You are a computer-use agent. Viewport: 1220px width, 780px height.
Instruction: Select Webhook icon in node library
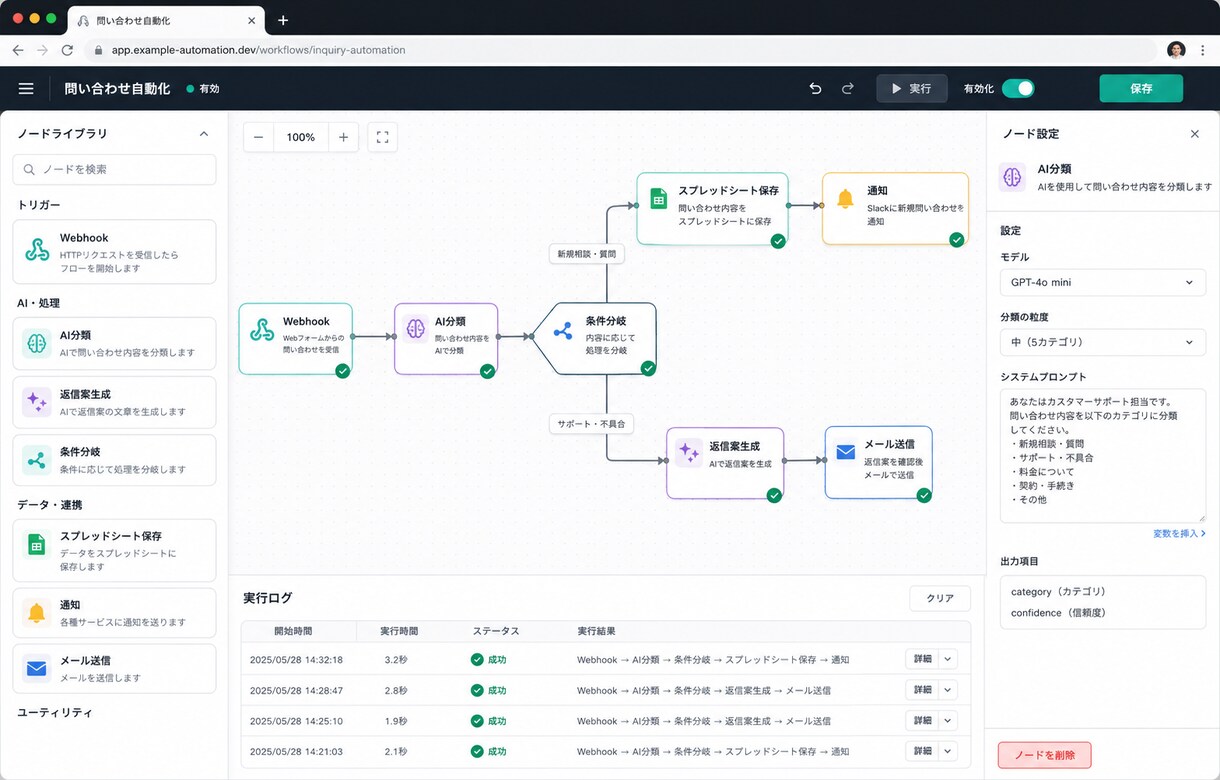(x=37, y=250)
